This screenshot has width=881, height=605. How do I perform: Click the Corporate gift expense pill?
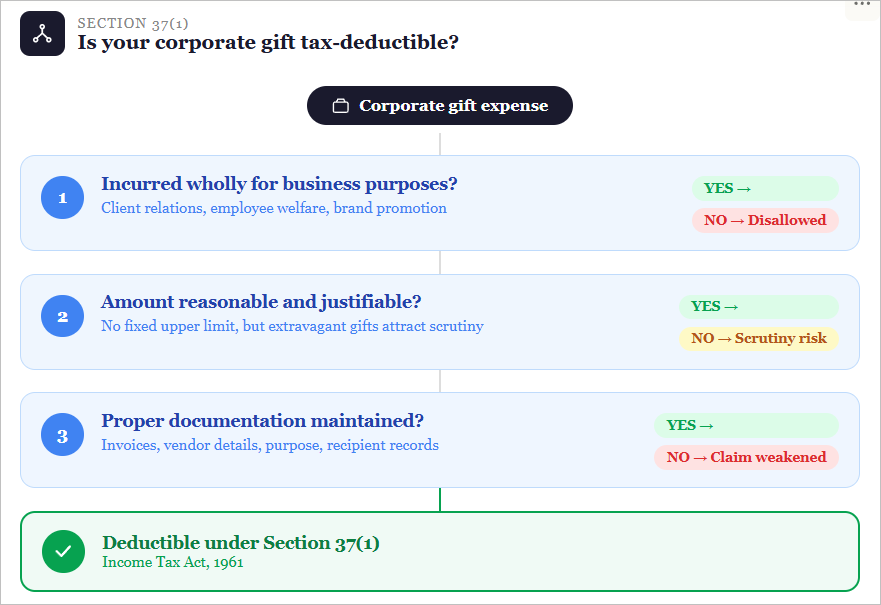440,106
